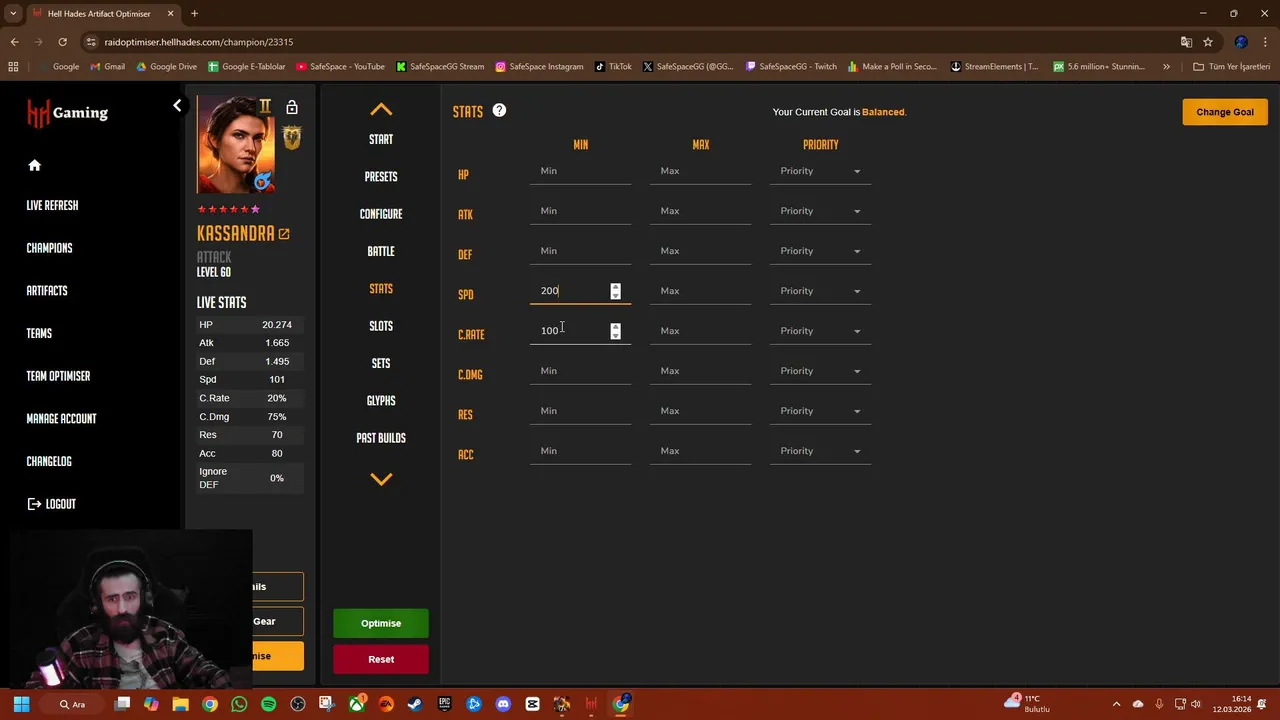
Task: Open the Stats help question mark
Action: tap(499, 111)
